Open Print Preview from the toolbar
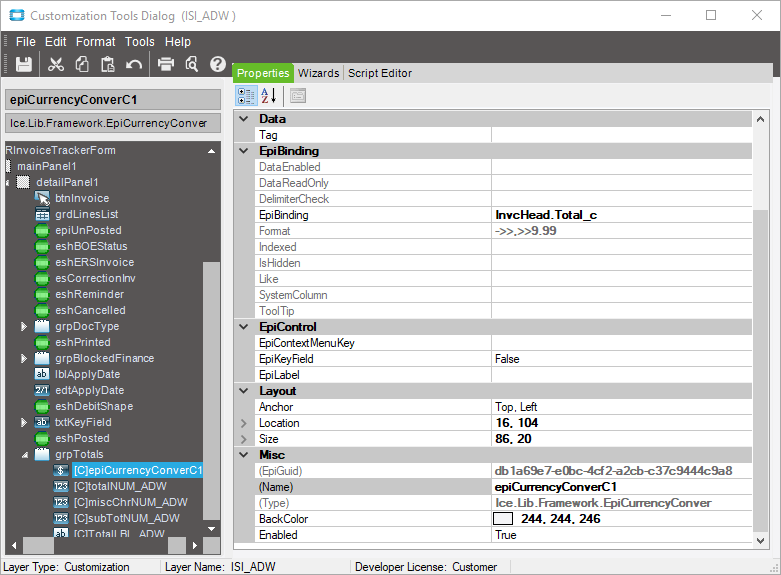 [x=191, y=64]
